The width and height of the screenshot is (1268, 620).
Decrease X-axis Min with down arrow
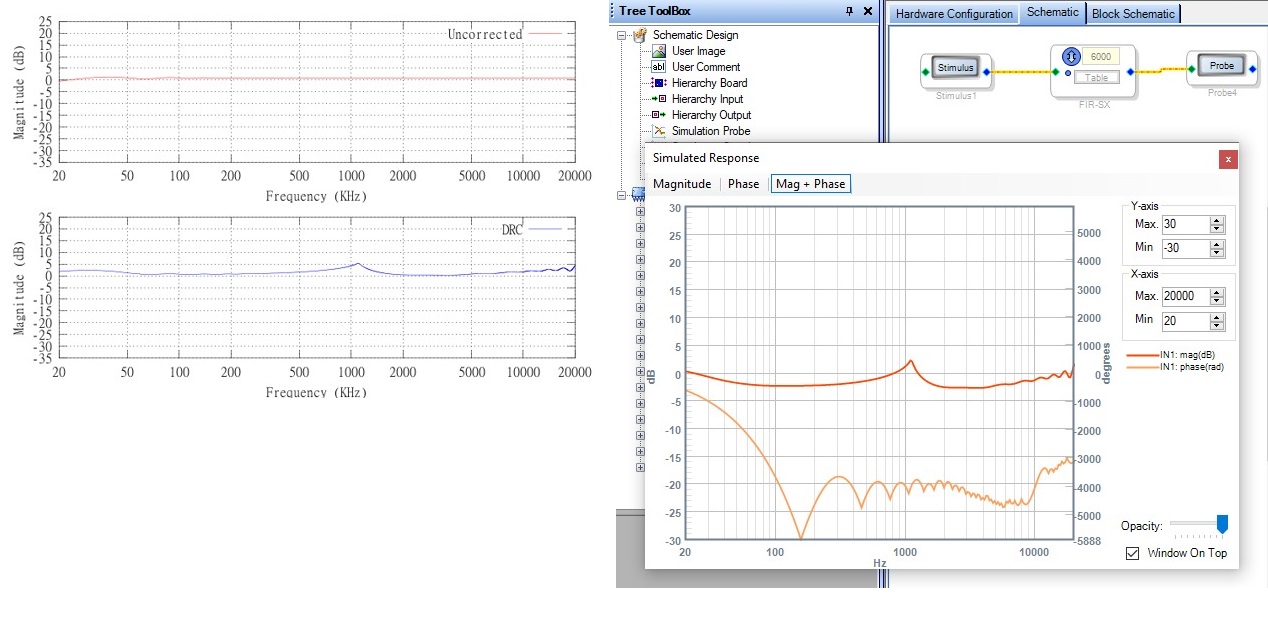tap(1216, 324)
